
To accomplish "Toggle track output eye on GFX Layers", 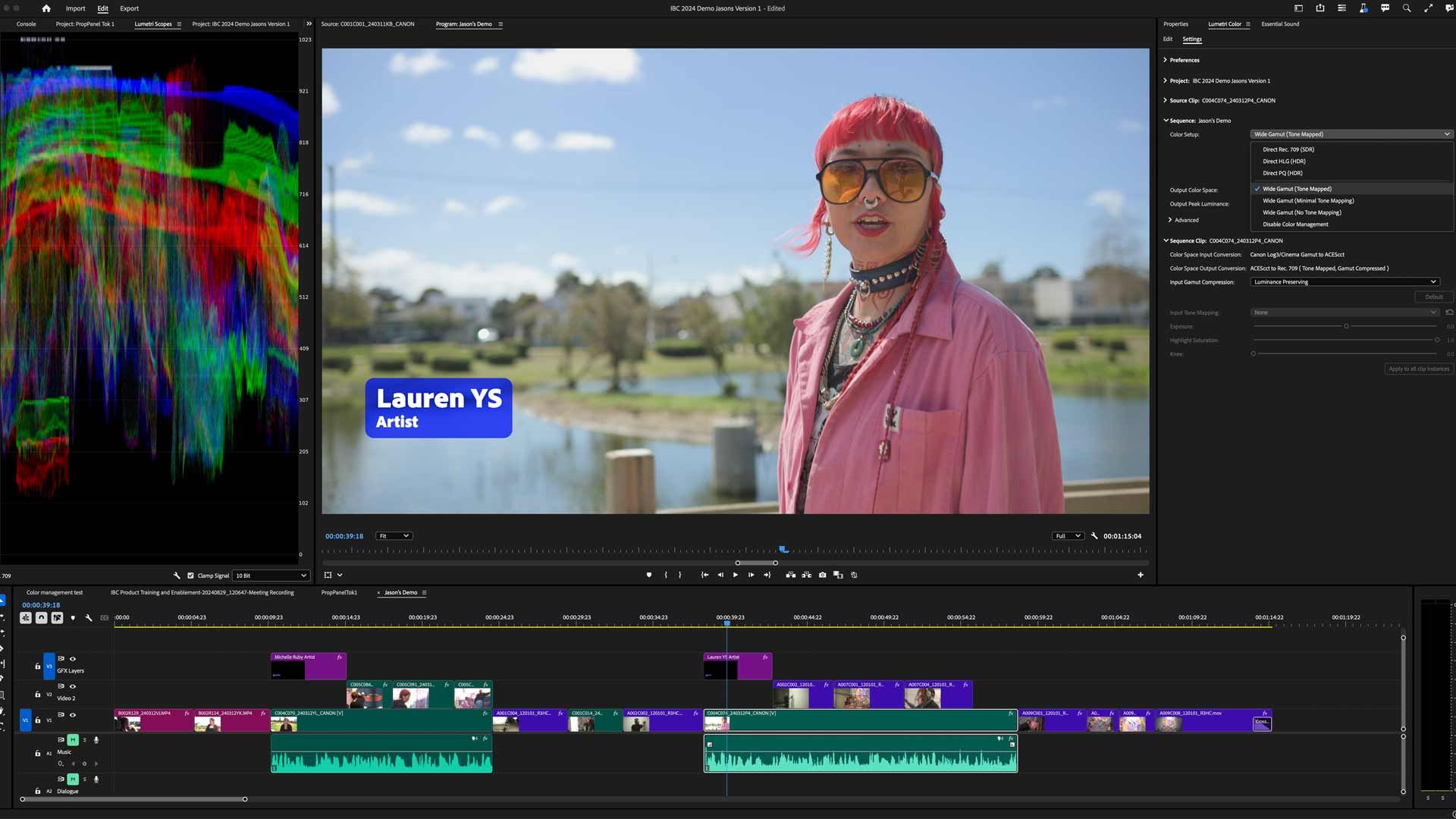I will [73, 658].
